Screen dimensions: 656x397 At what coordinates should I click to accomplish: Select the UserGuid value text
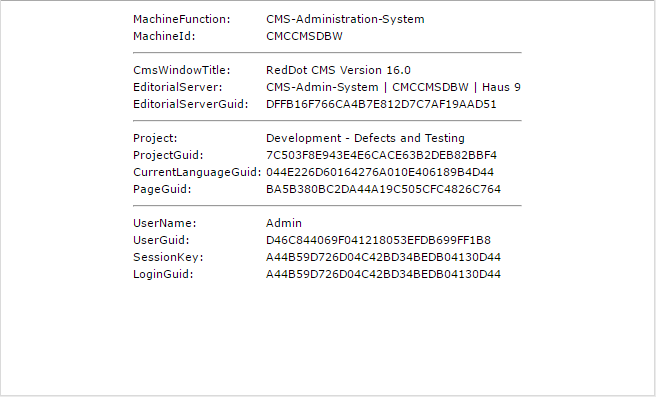tap(378, 241)
